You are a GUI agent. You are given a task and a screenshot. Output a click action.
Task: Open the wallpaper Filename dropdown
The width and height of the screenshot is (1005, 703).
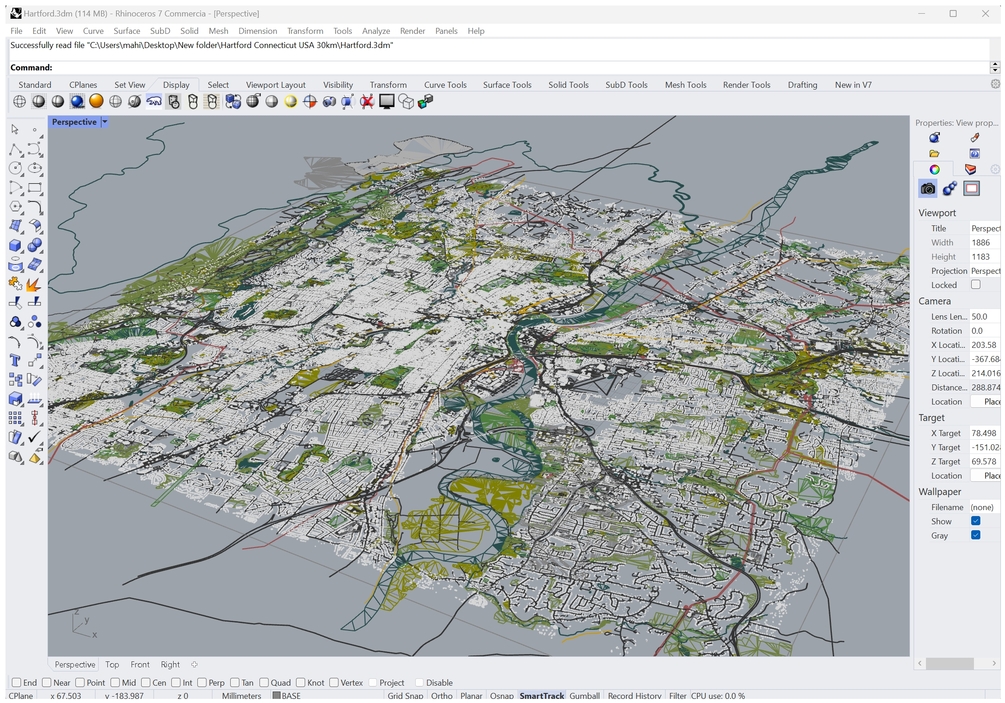pos(984,507)
